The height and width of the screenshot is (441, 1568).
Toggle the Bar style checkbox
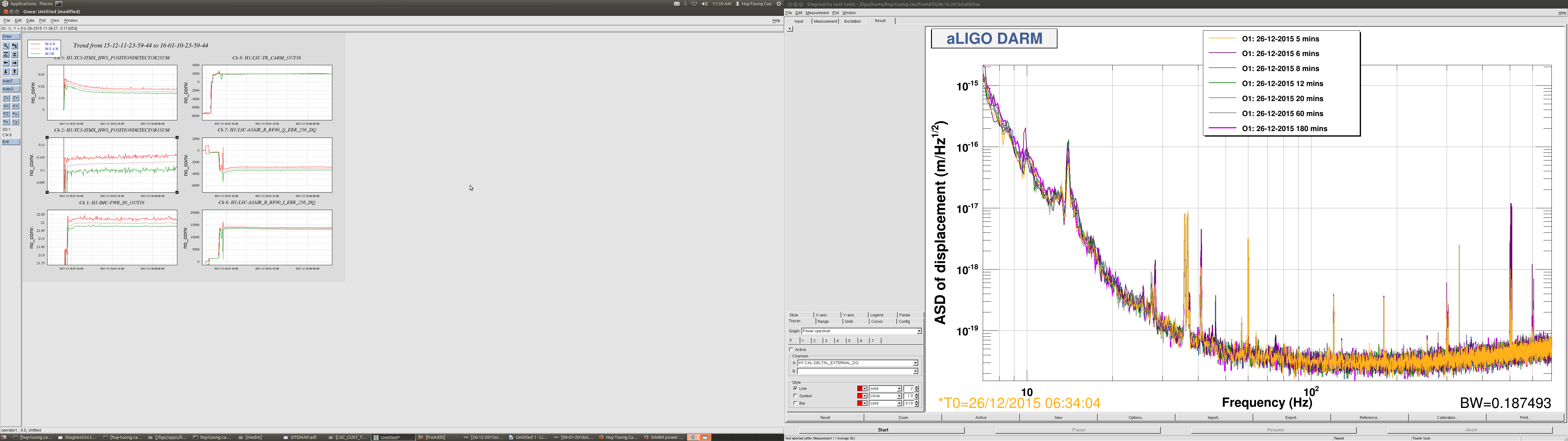pos(796,403)
